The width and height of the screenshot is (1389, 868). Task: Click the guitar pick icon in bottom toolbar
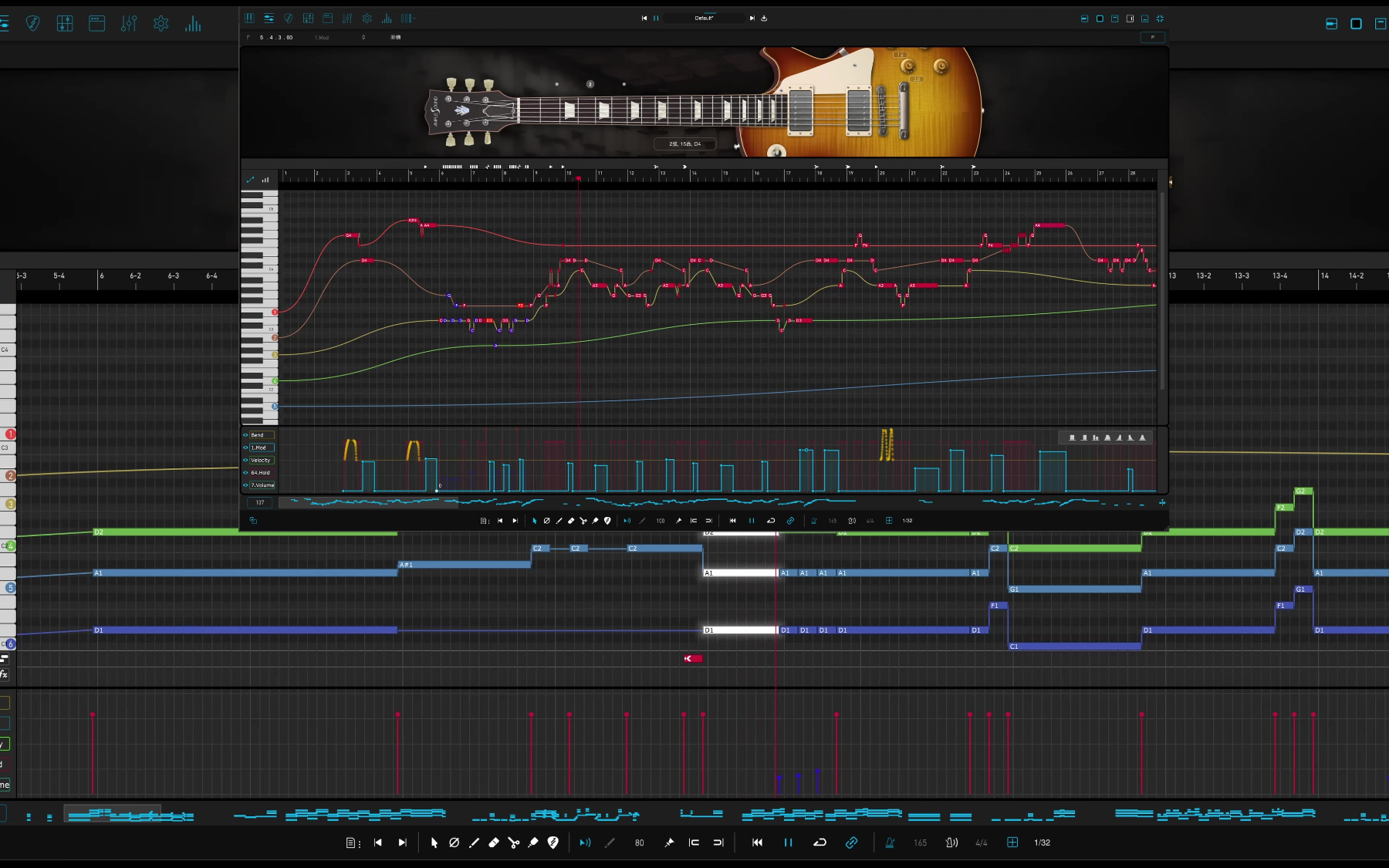coord(553,843)
